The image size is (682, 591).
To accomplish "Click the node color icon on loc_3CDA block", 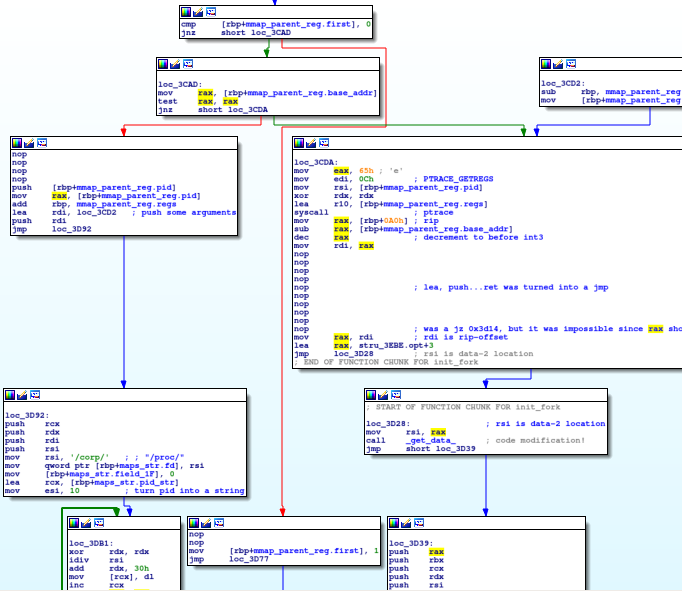I will coord(299,144).
